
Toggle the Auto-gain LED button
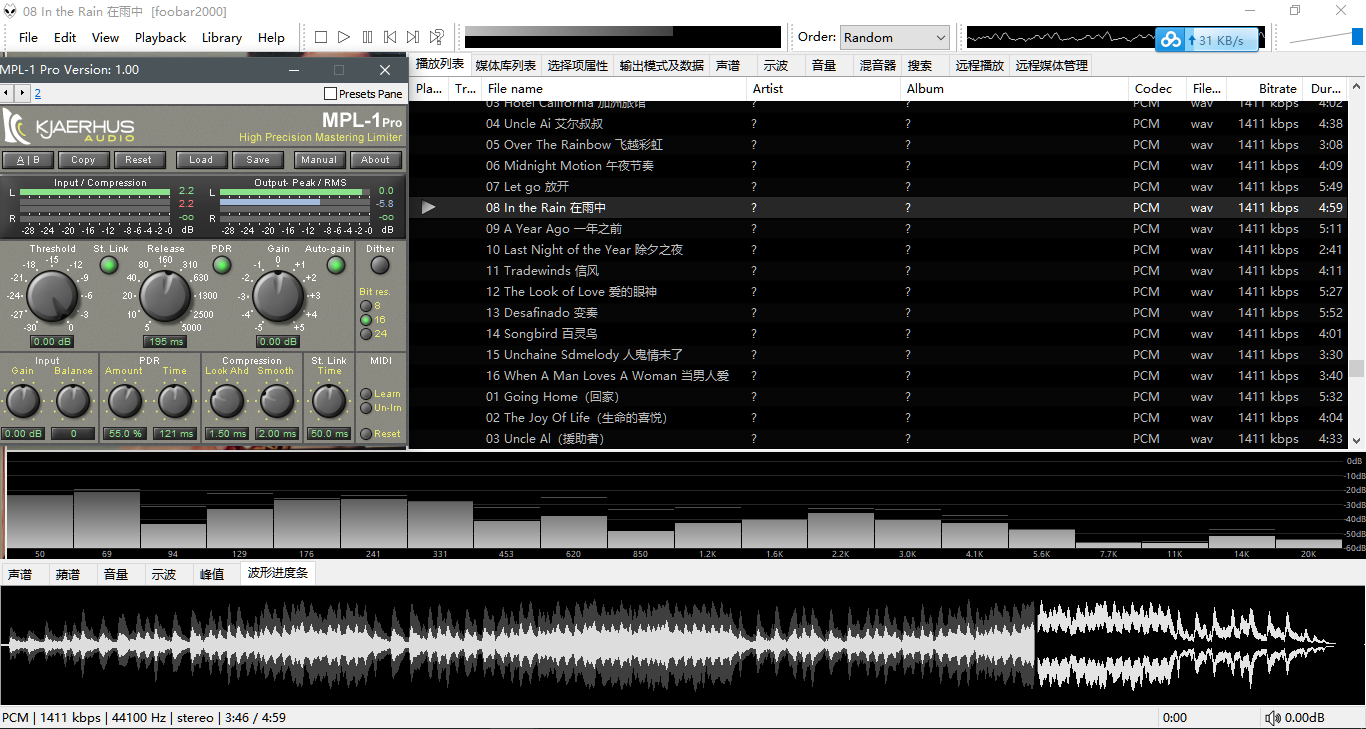point(337,265)
